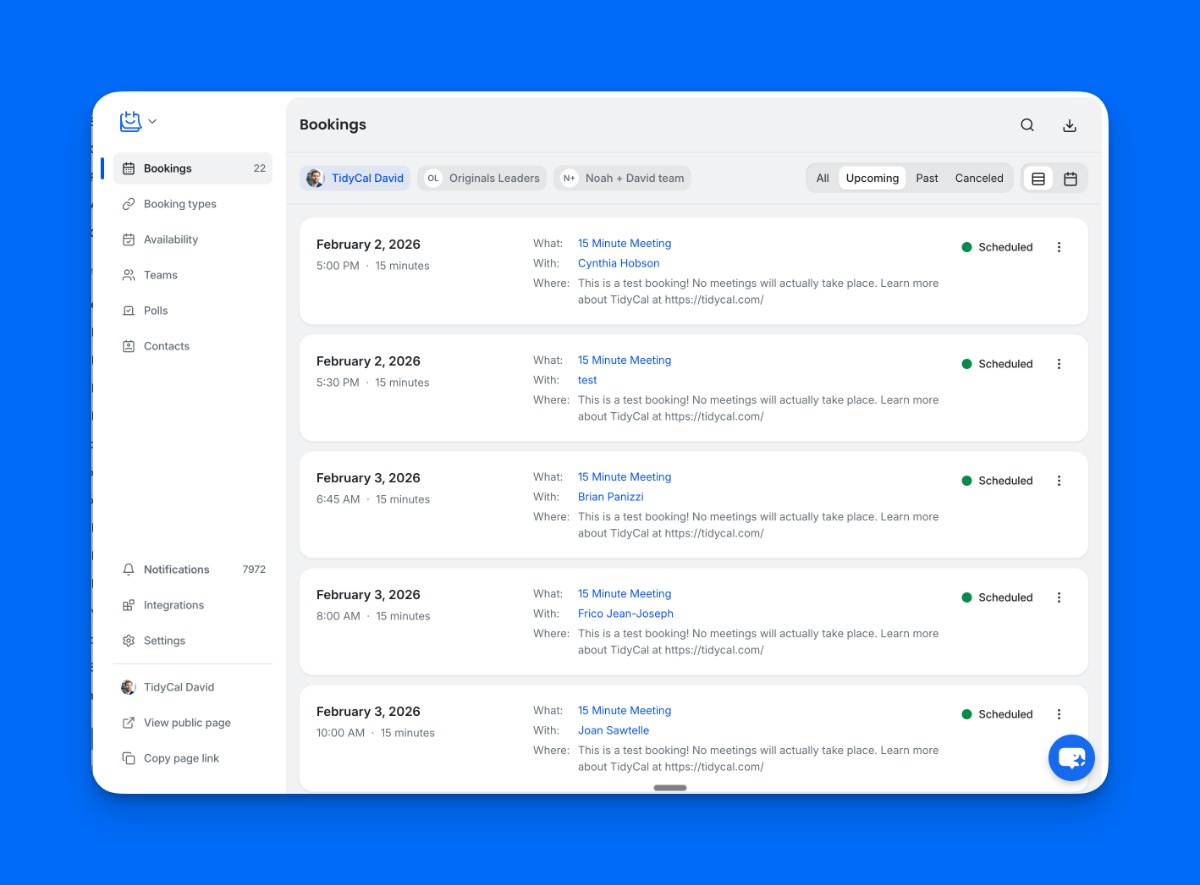The width and height of the screenshot is (1200, 885).
Task: Switch to list view layout
Action: [x=1038, y=179]
